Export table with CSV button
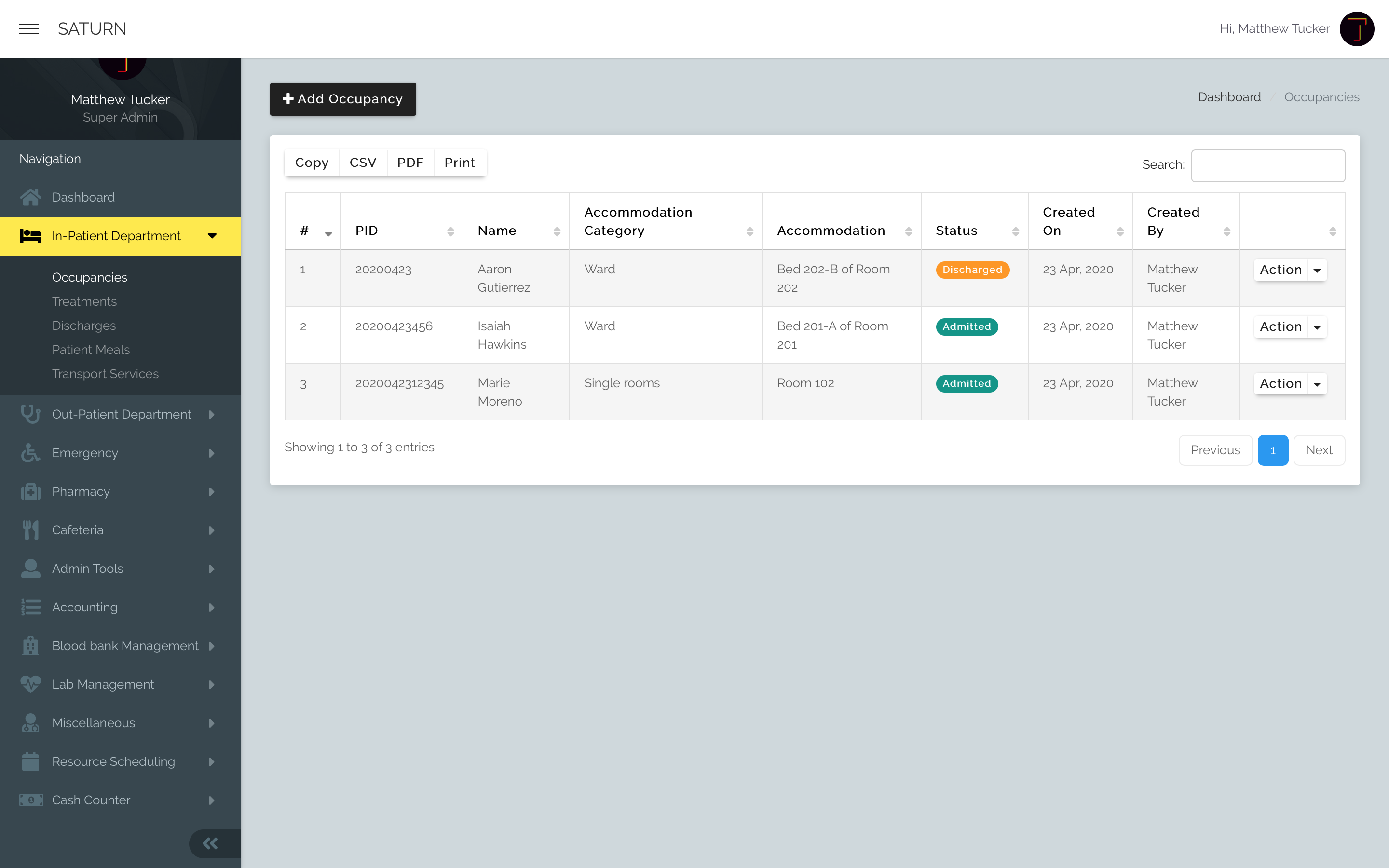Viewport: 1389px width, 868px height. click(x=363, y=163)
